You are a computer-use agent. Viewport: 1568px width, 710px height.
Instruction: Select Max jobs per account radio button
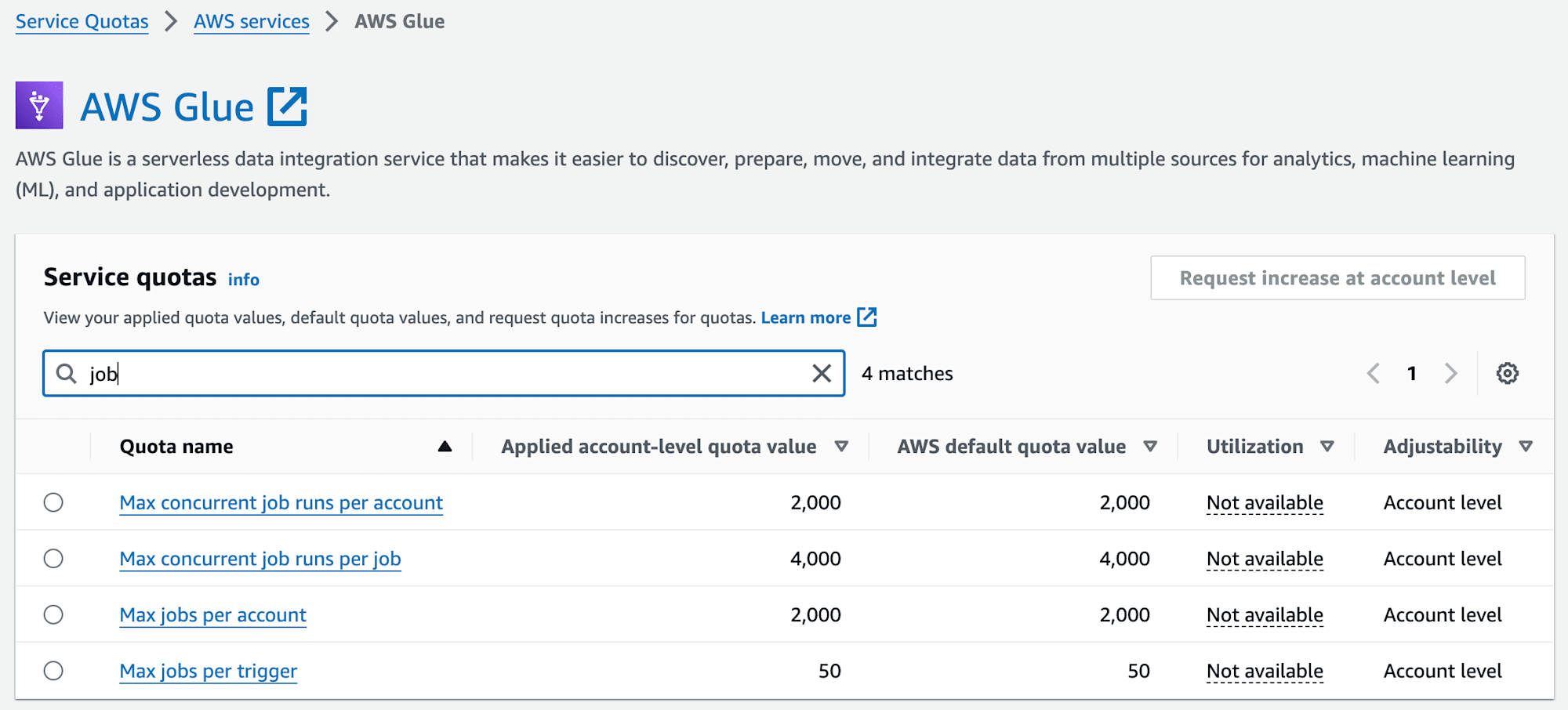[53, 615]
